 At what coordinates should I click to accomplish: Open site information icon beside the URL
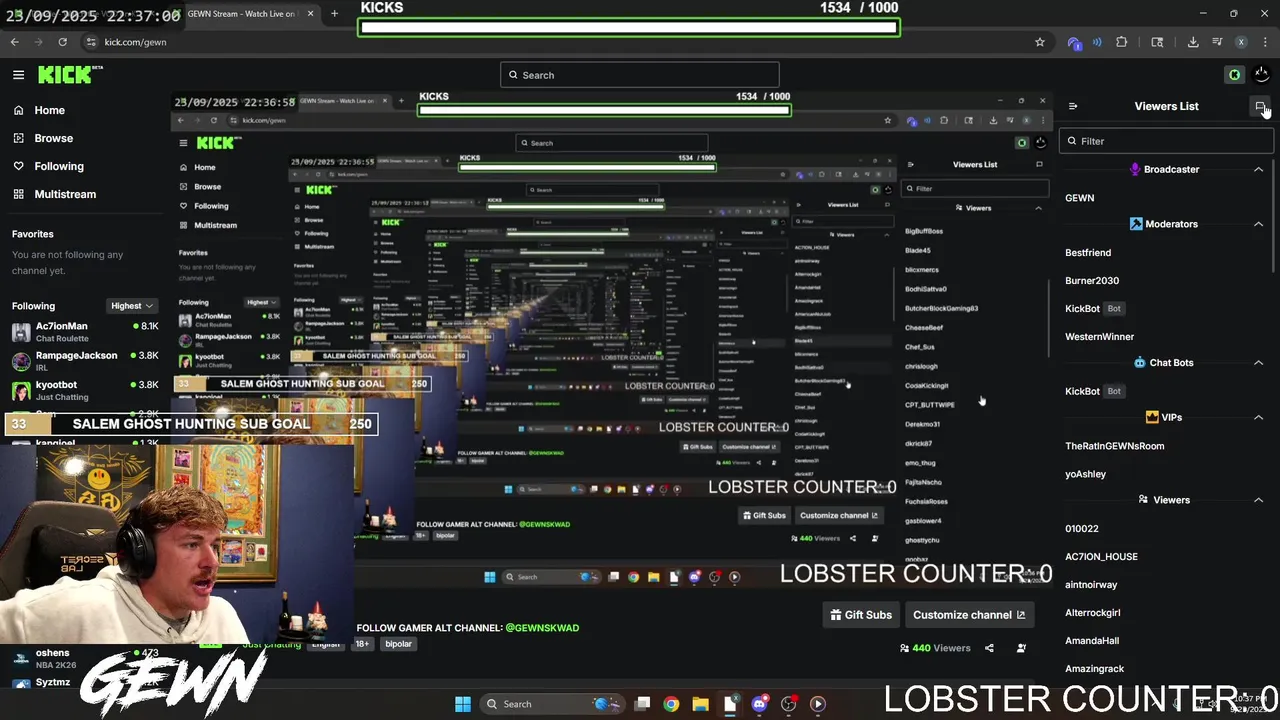coord(91,42)
